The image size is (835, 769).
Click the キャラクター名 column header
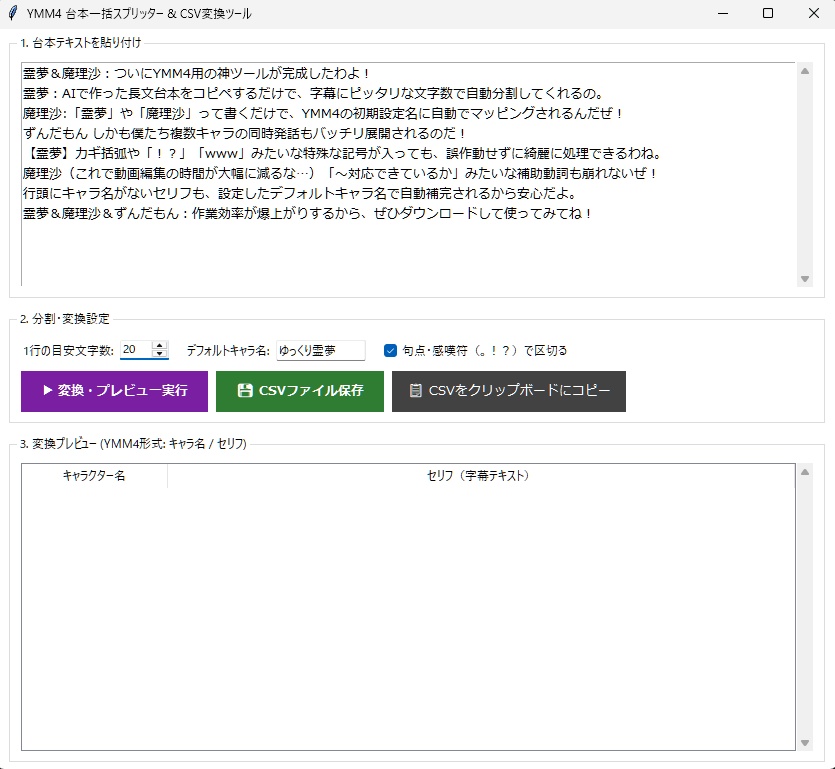click(x=94, y=476)
